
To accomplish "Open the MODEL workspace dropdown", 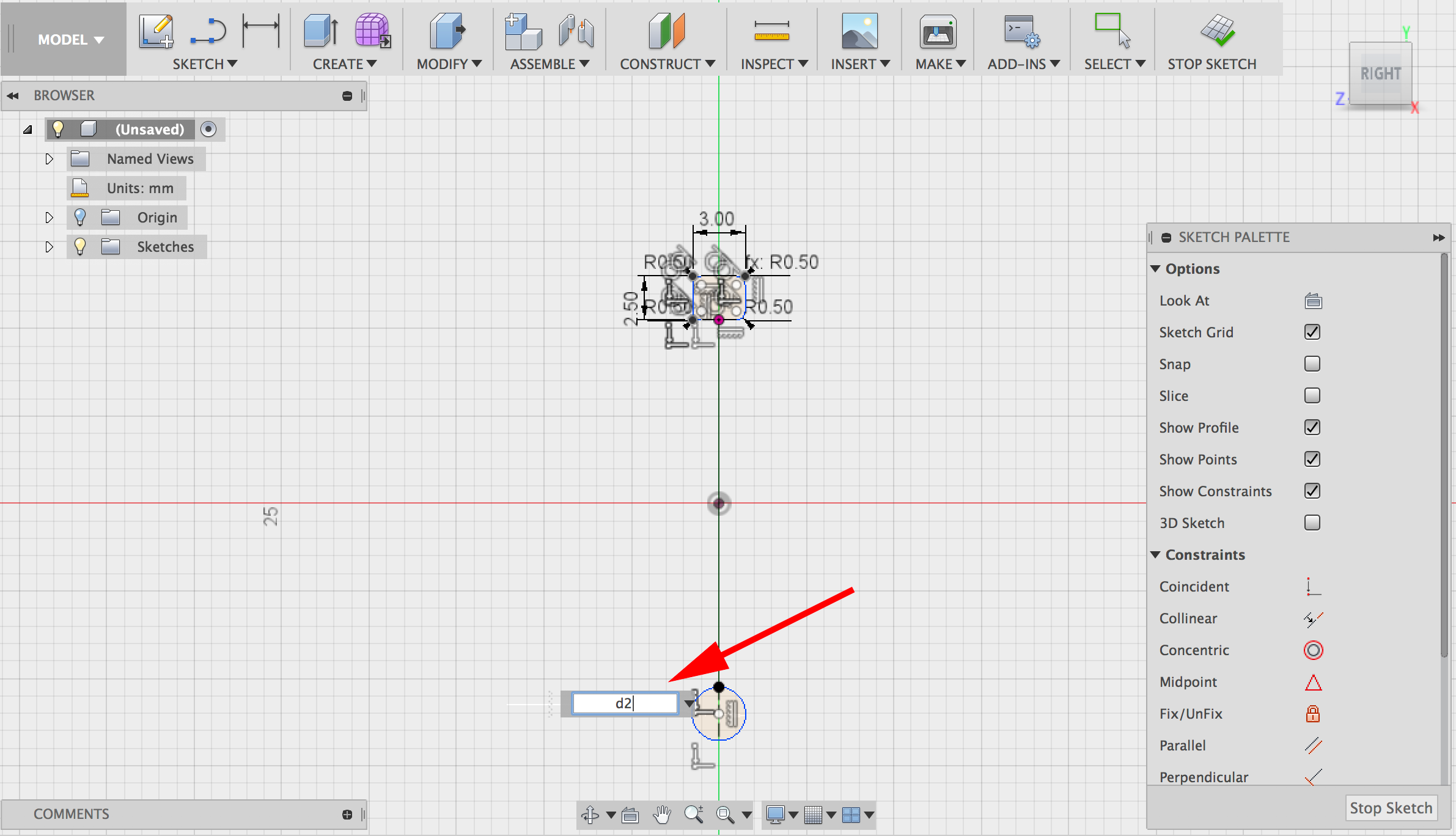I will point(70,40).
